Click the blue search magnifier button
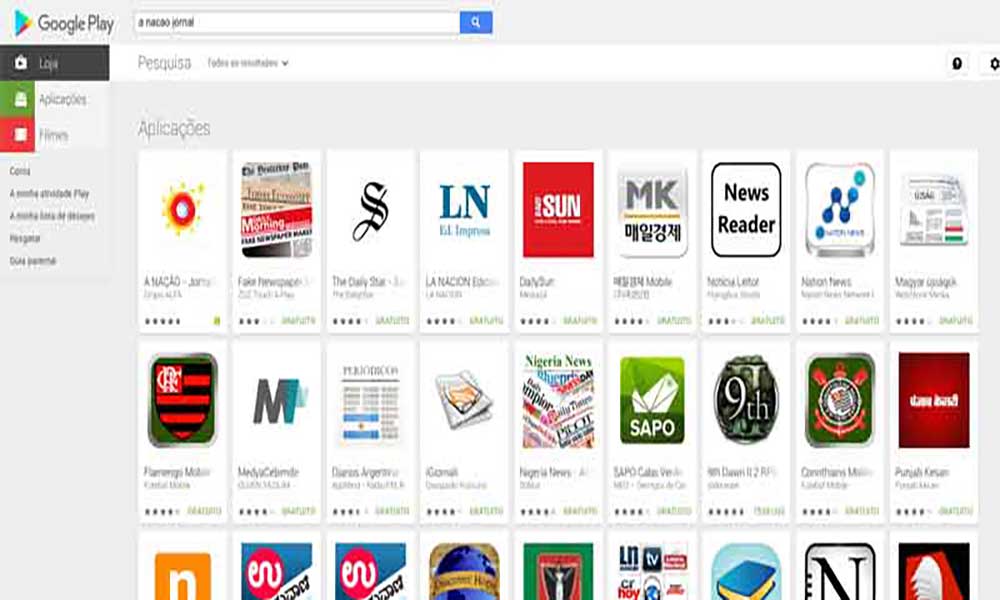This screenshot has width=1000, height=600. 476,22
